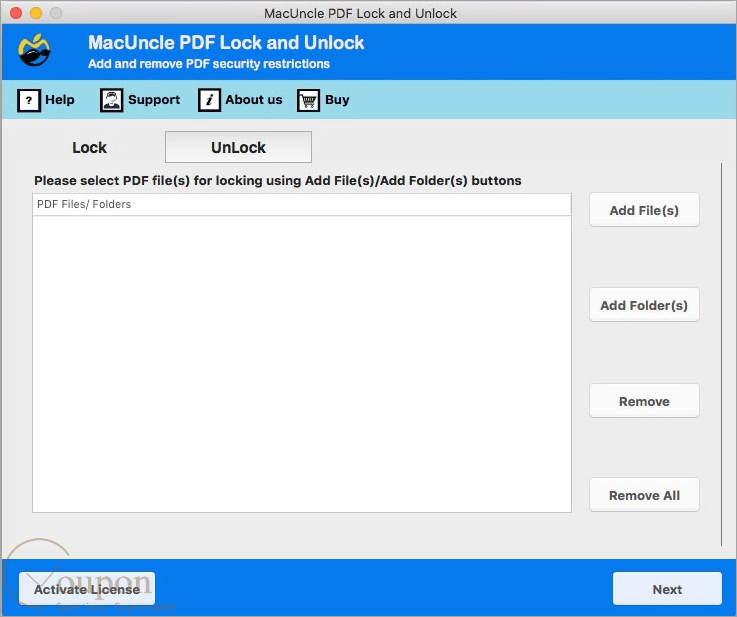The height and width of the screenshot is (617, 737).
Task: Click the PDF Files/ Folders column header
Action: coord(302,204)
